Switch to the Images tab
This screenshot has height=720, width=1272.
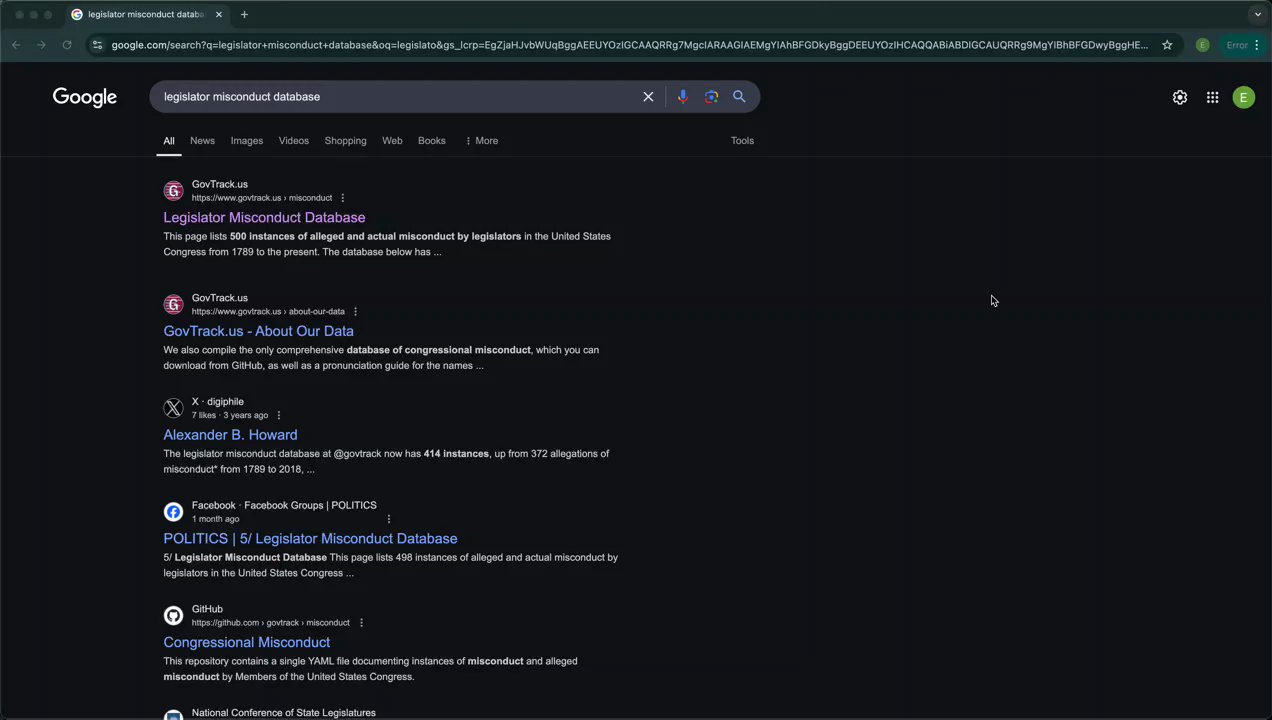pos(246,141)
